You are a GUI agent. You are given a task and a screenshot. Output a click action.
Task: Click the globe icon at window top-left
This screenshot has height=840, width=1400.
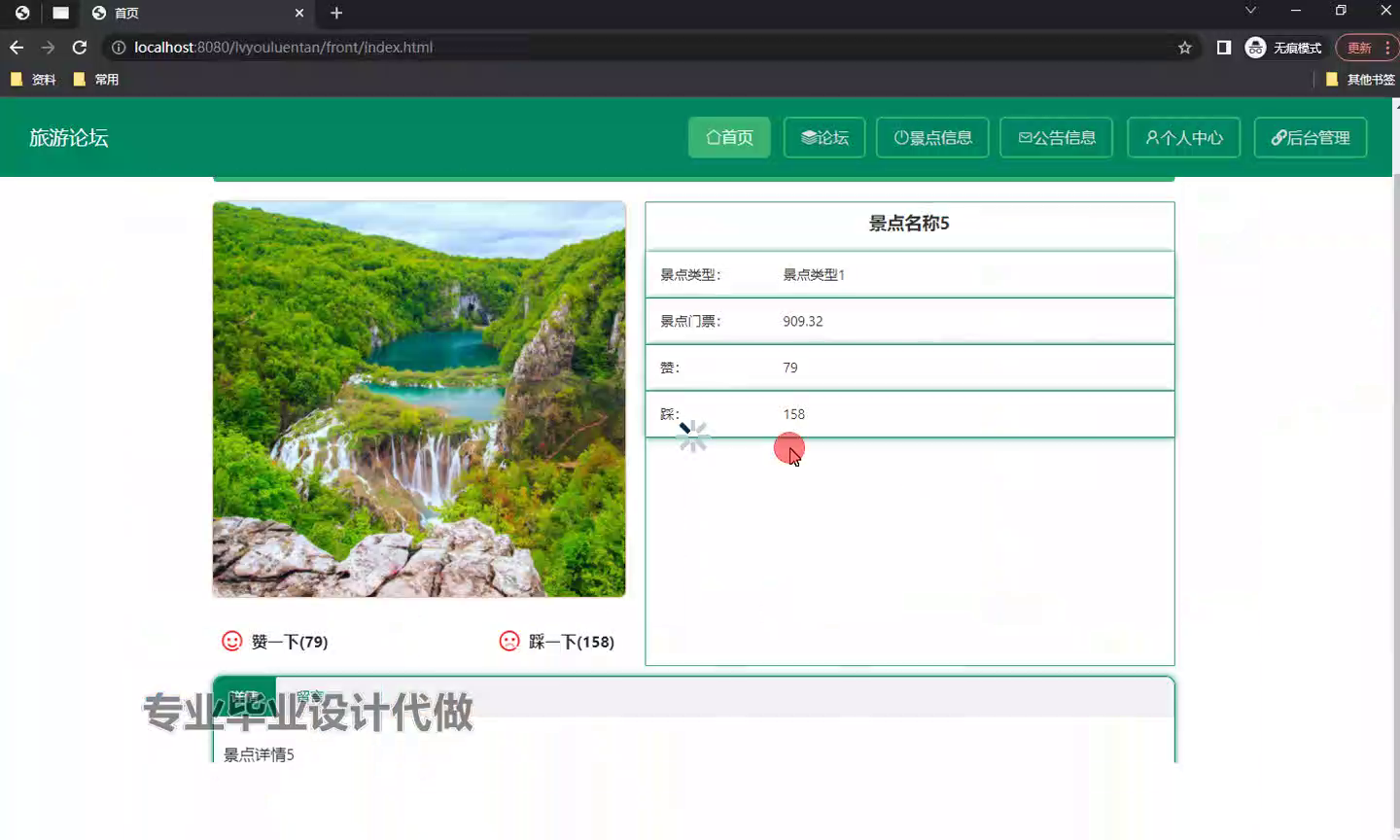[22, 13]
